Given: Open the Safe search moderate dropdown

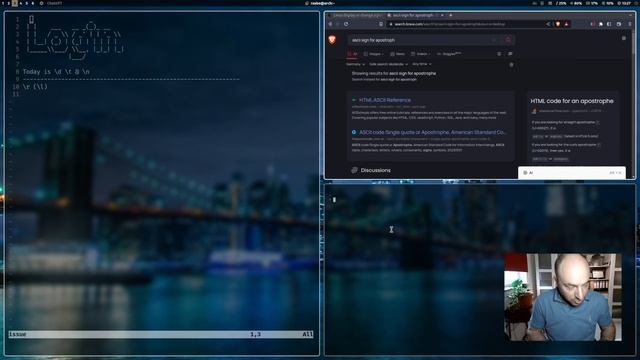Looking at the screenshot, I should pos(388,64).
